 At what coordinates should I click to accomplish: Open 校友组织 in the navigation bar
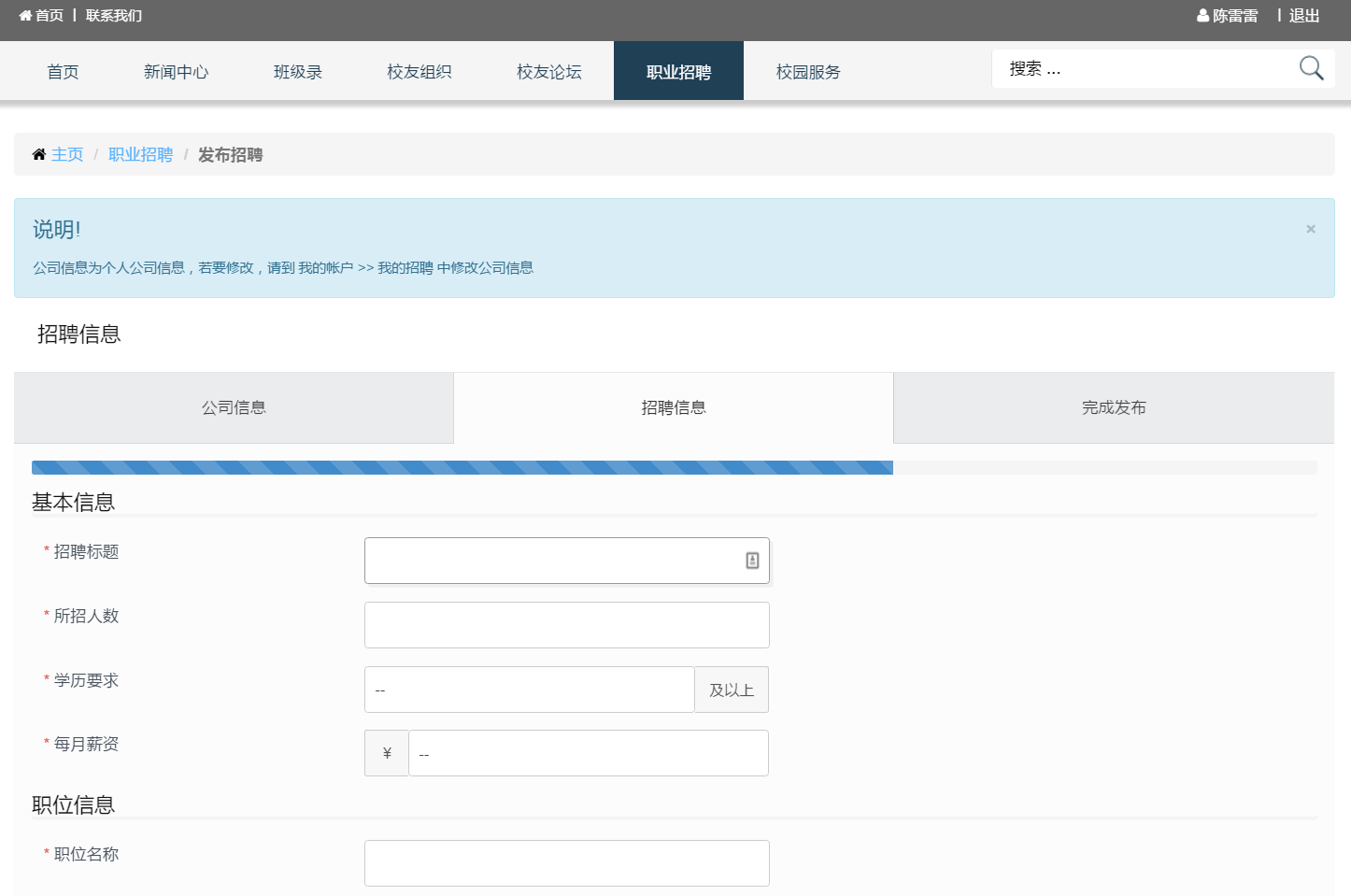pyautogui.click(x=420, y=72)
